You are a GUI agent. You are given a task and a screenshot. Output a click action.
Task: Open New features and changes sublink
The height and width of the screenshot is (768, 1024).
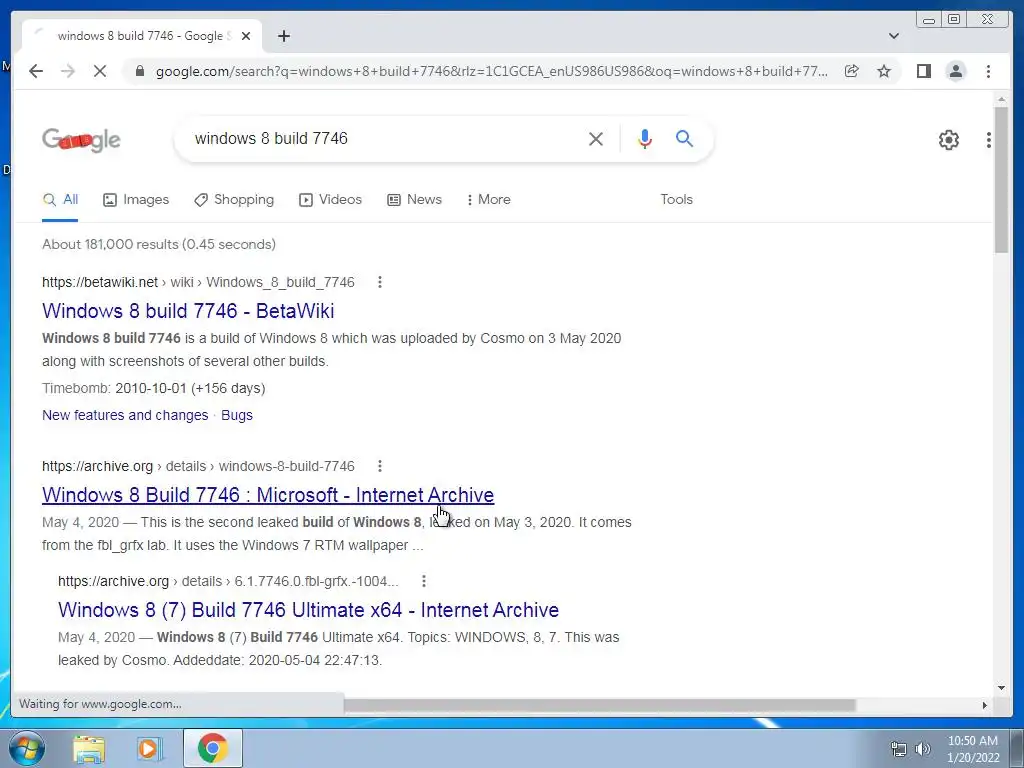(x=125, y=415)
